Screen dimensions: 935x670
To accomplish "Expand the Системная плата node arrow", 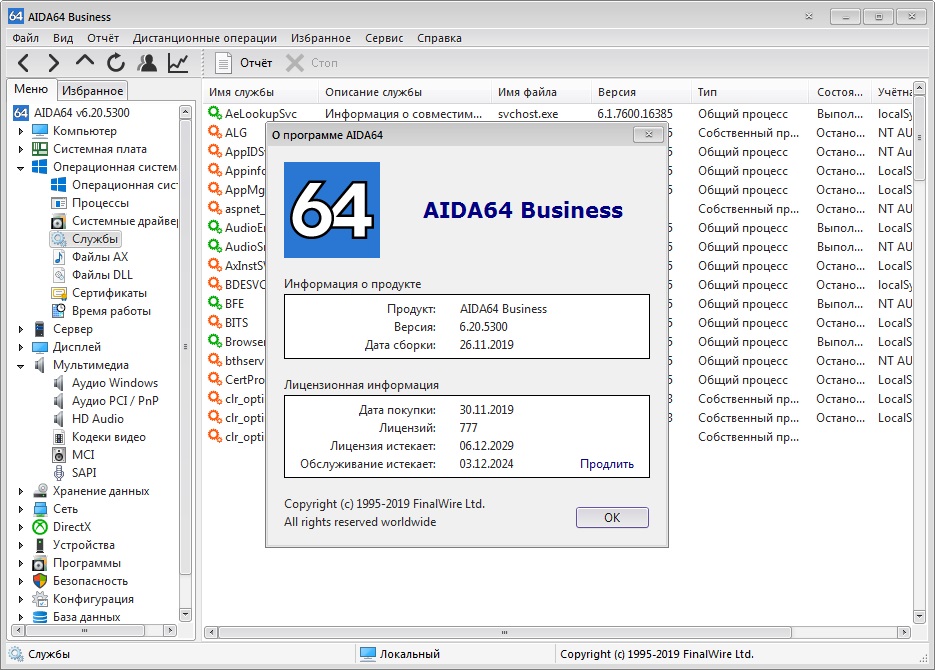I will point(21,149).
